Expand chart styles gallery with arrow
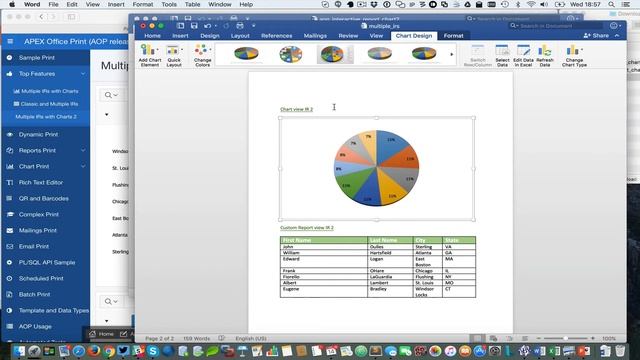The width and height of the screenshot is (640, 360). tap(451, 54)
